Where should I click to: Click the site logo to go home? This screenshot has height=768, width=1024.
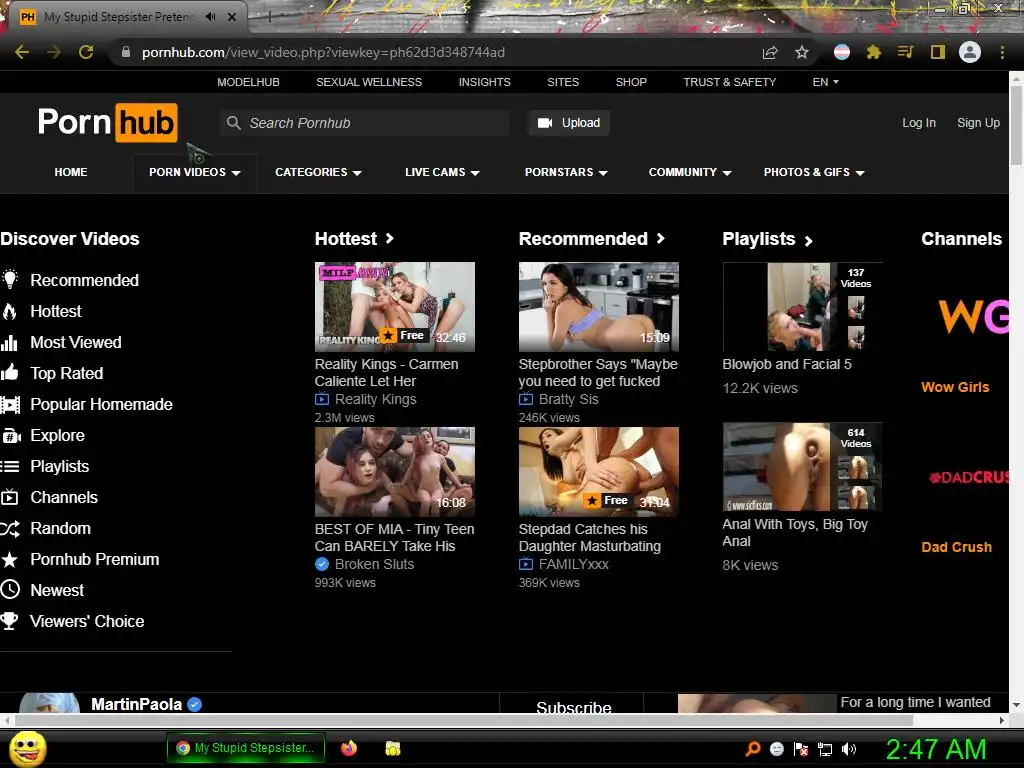click(x=108, y=122)
